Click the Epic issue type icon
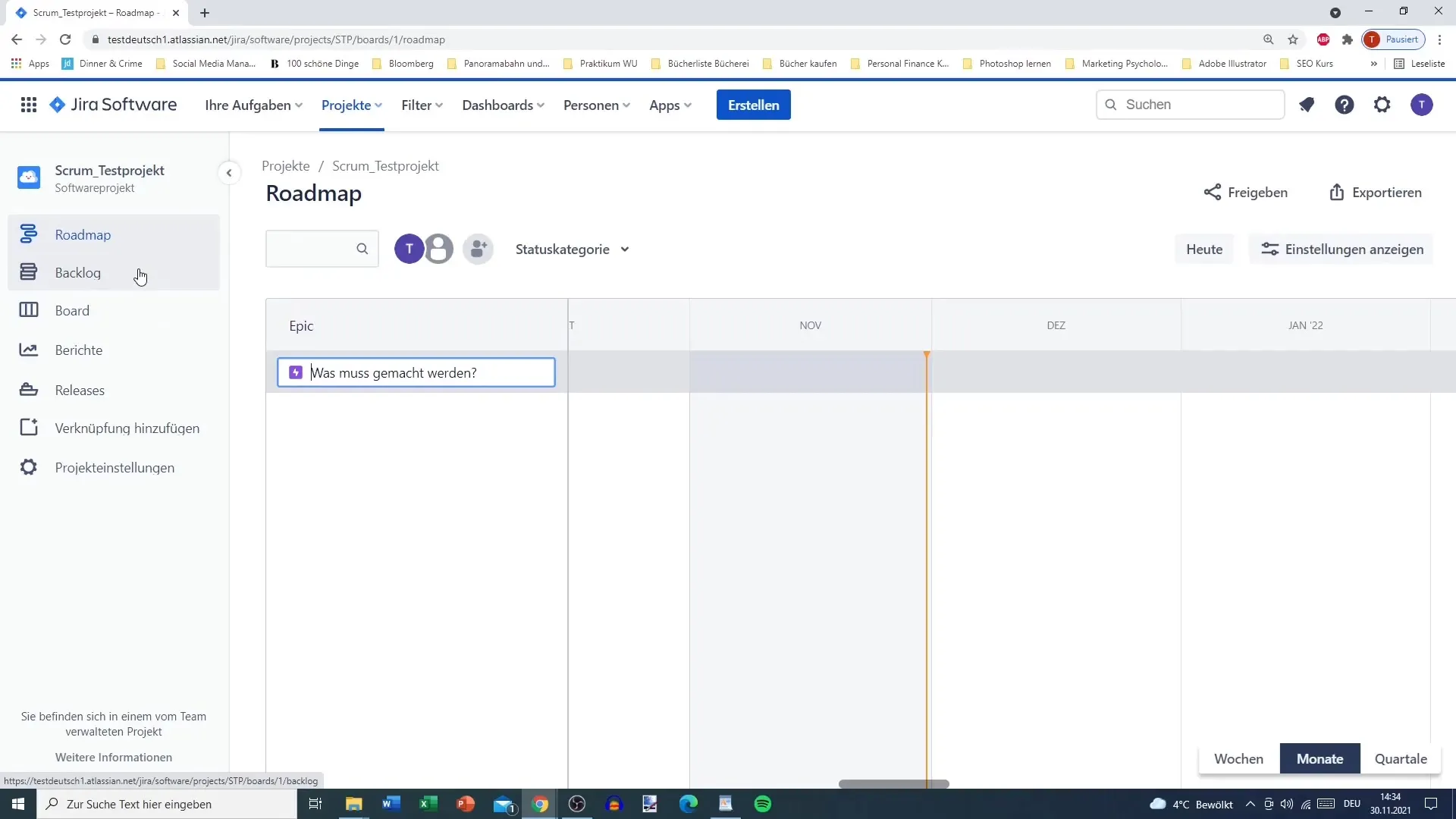This screenshot has width=1456, height=819. coord(296,372)
